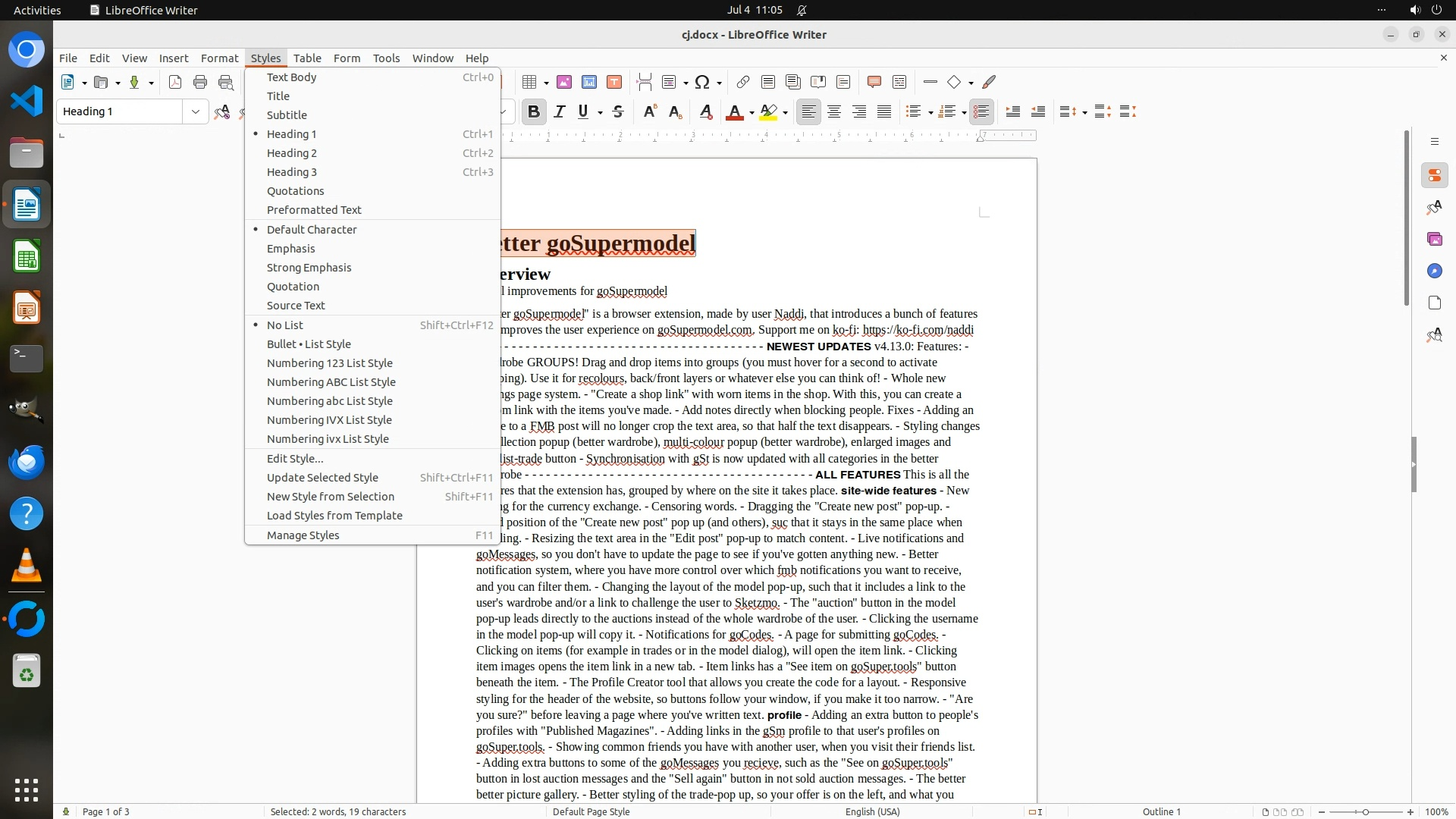Toggle Italic formatting button

(560, 112)
